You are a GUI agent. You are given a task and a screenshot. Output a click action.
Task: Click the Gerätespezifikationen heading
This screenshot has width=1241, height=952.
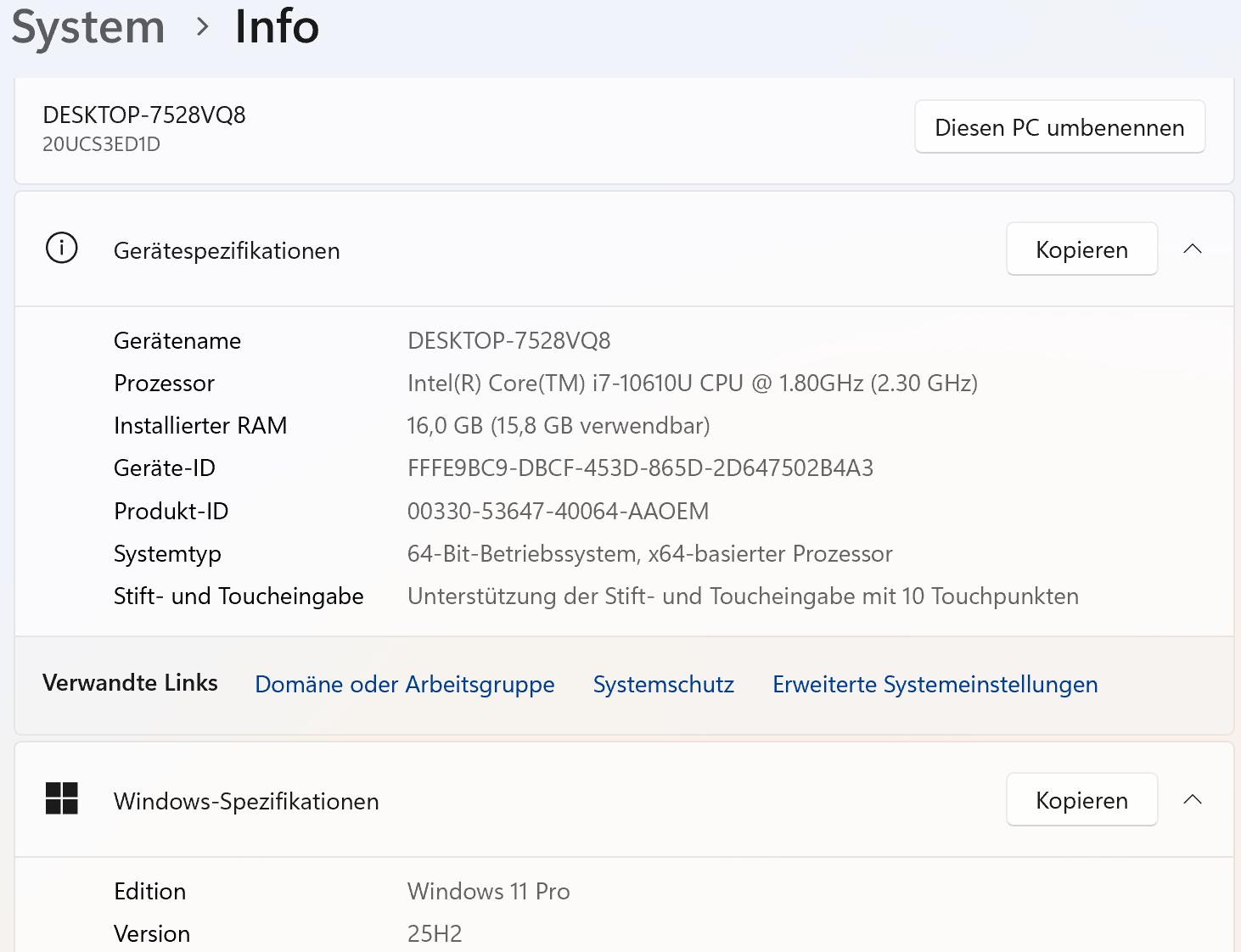227,251
